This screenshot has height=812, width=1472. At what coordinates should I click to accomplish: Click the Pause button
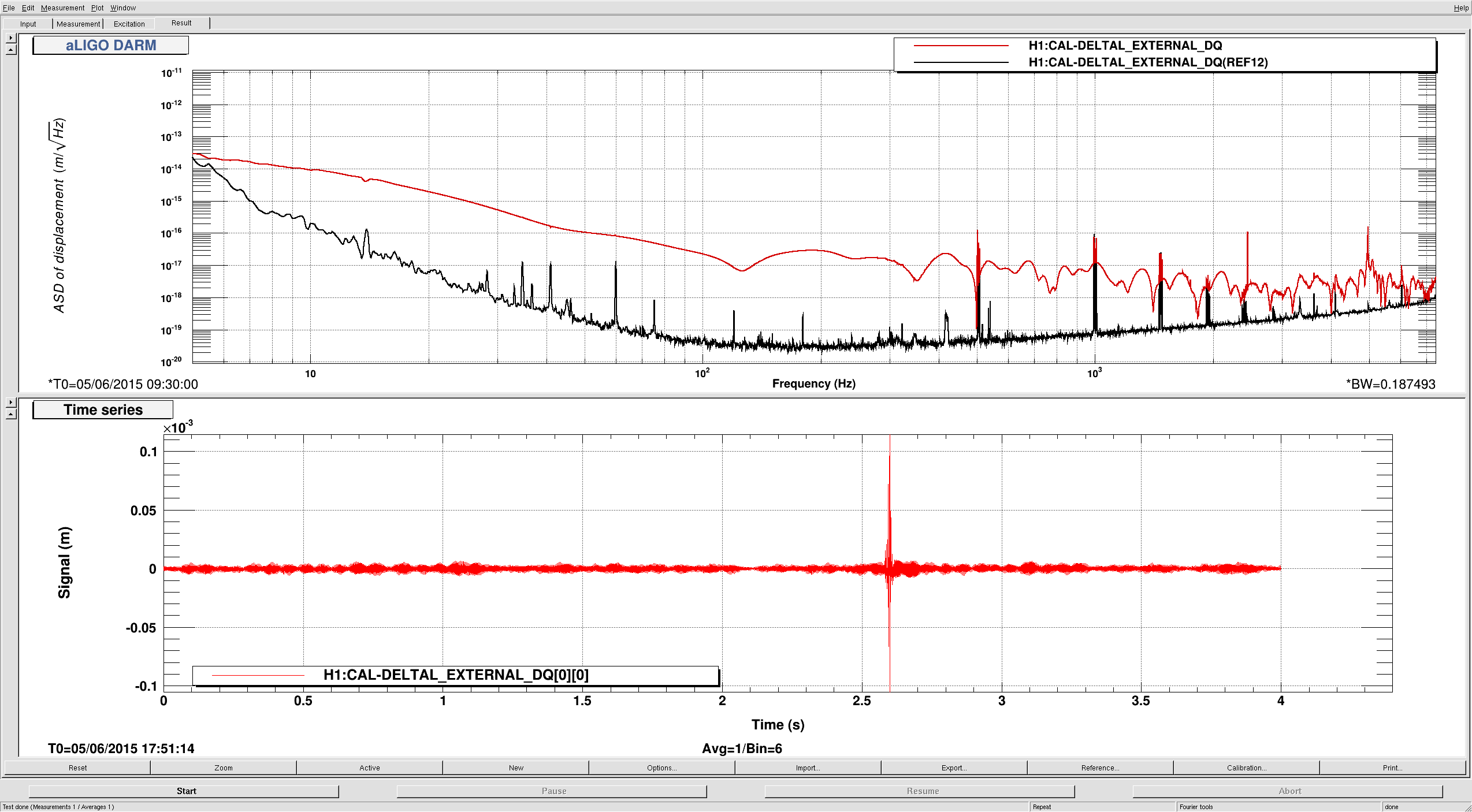pyautogui.click(x=552, y=791)
